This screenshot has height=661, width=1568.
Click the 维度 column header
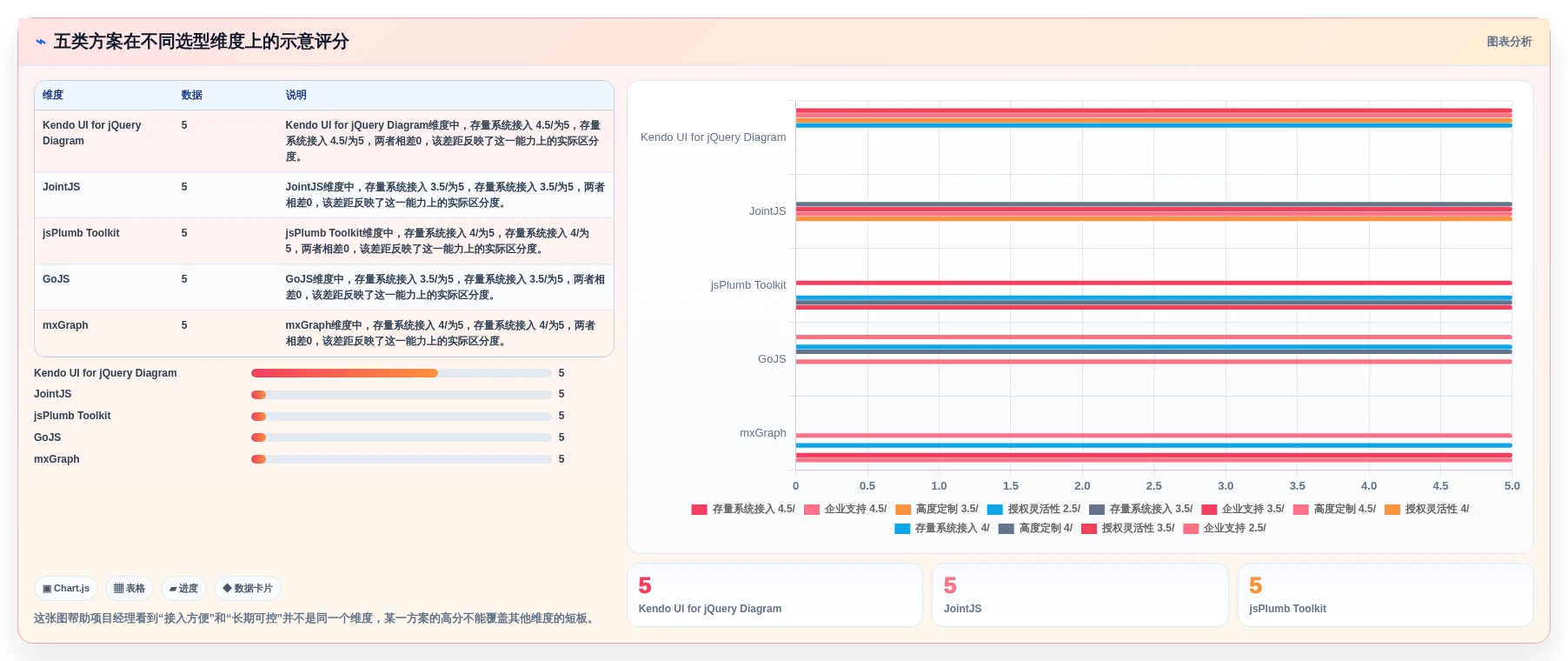53,95
